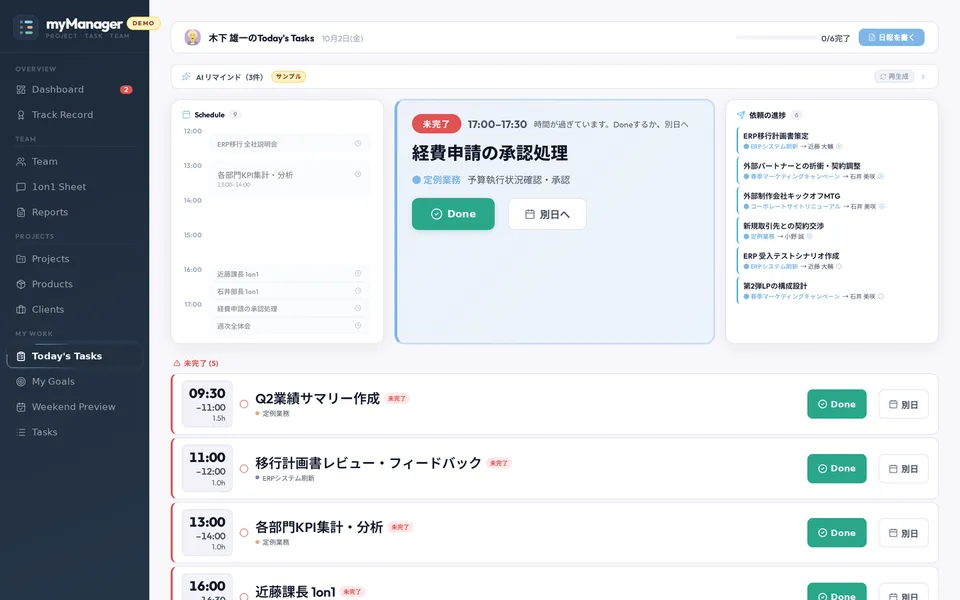Reschedule 各部門KPI集計・分析 with 別日 button
Screen dimensions: 960x600
[903, 533]
